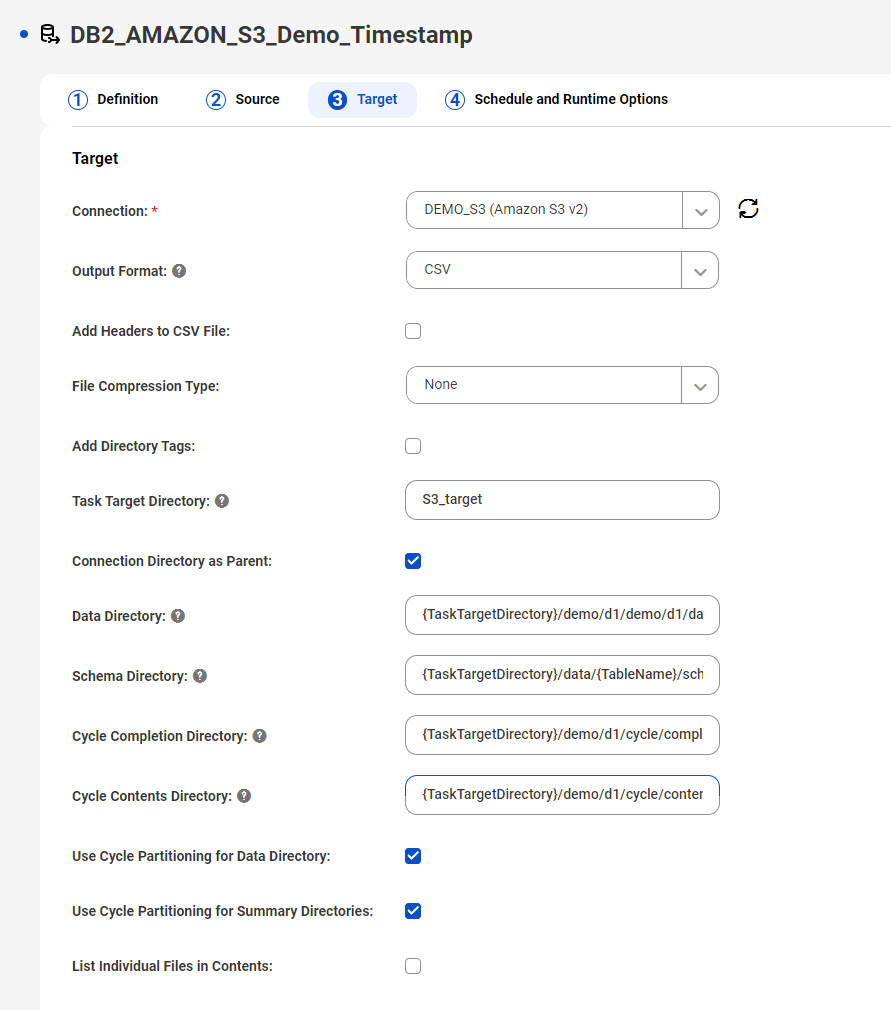Viewport: 891px width, 1010px height.
Task: Click the help icon beside Schema Directory
Action: [x=200, y=676]
